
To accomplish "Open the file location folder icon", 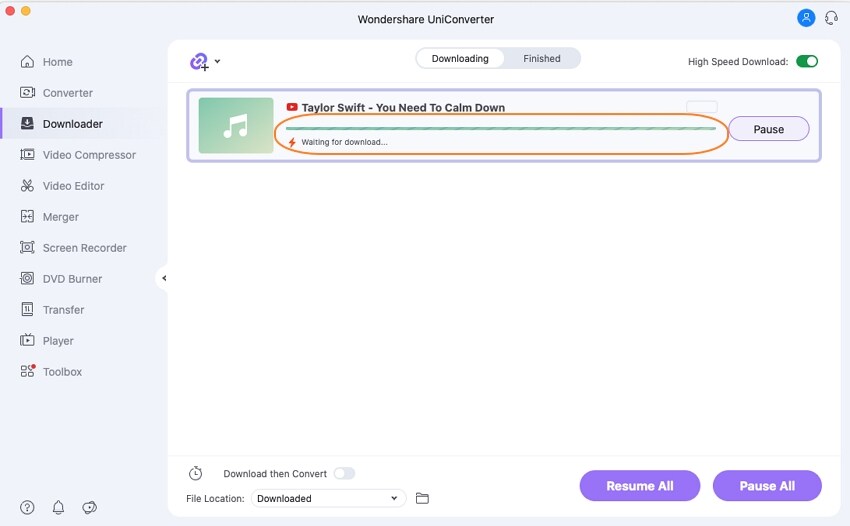I will pyautogui.click(x=422, y=498).
